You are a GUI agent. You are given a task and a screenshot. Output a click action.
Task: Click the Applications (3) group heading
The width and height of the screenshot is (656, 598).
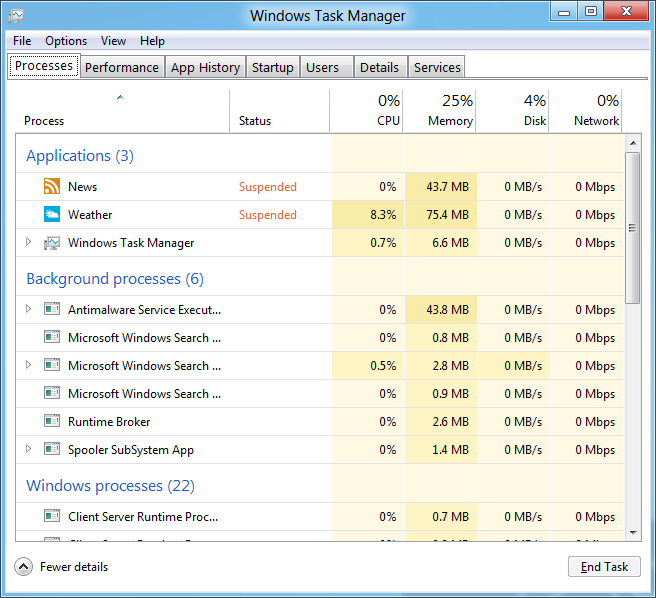(80, 156)
